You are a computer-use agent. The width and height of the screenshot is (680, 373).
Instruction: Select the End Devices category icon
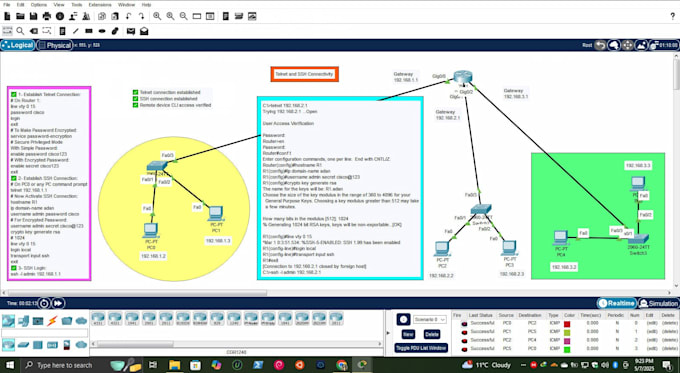23,321
